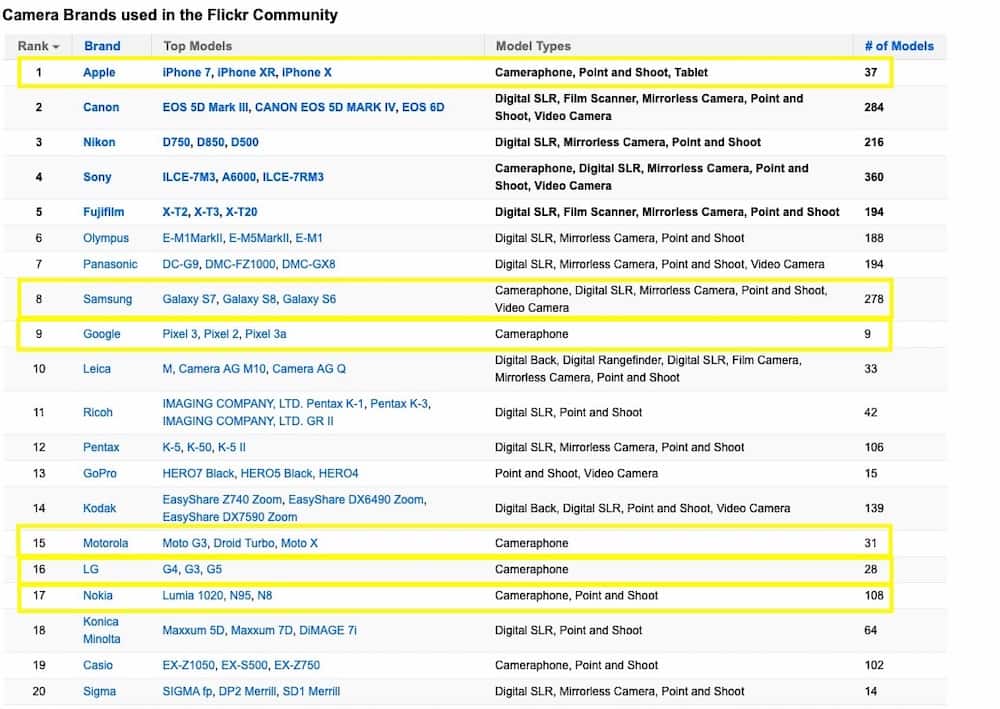This screenshot has width=1000, height=709.
Task: Open the Camera AG M10 link
Action: pos(222,369)
